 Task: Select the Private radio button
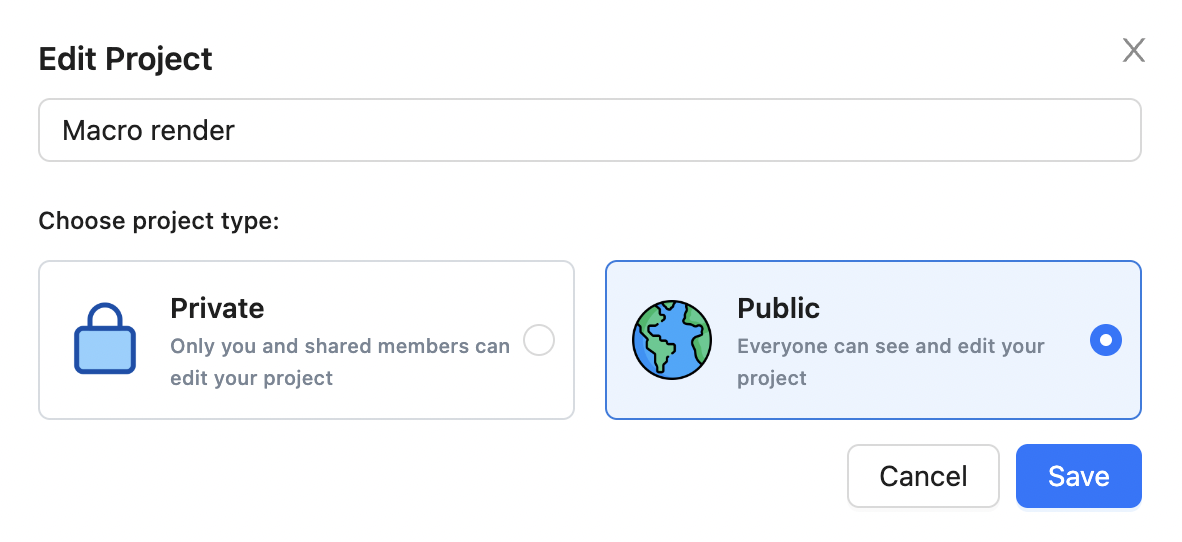539,341
